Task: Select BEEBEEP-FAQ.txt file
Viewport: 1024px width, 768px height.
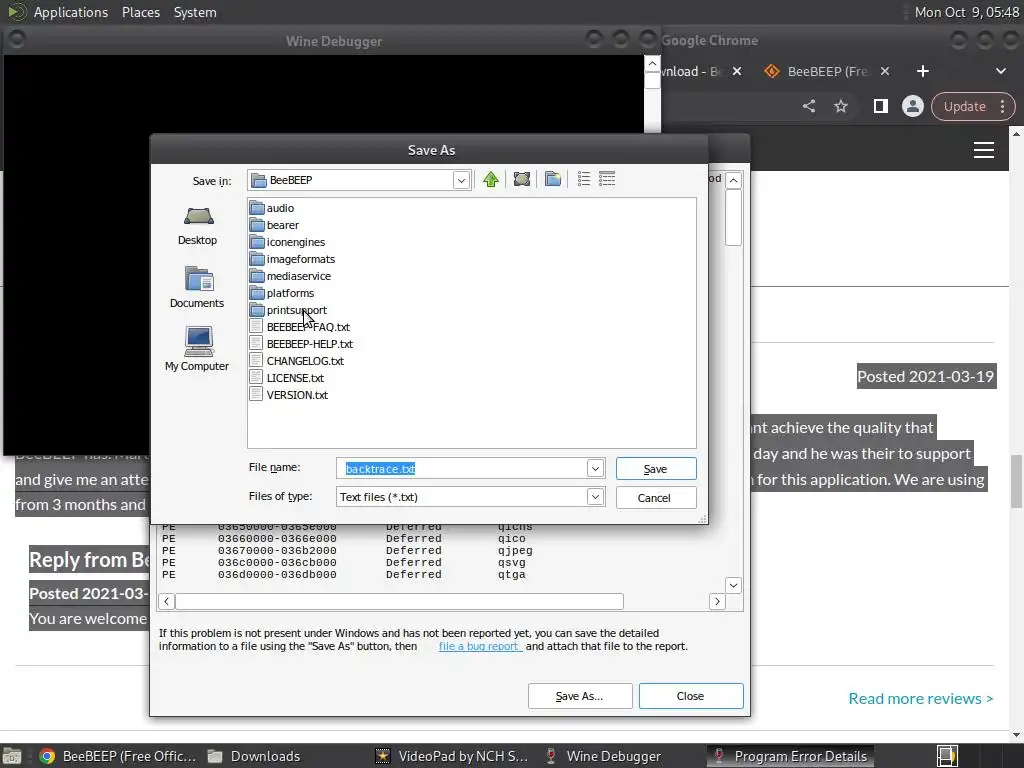Action: 300,327
